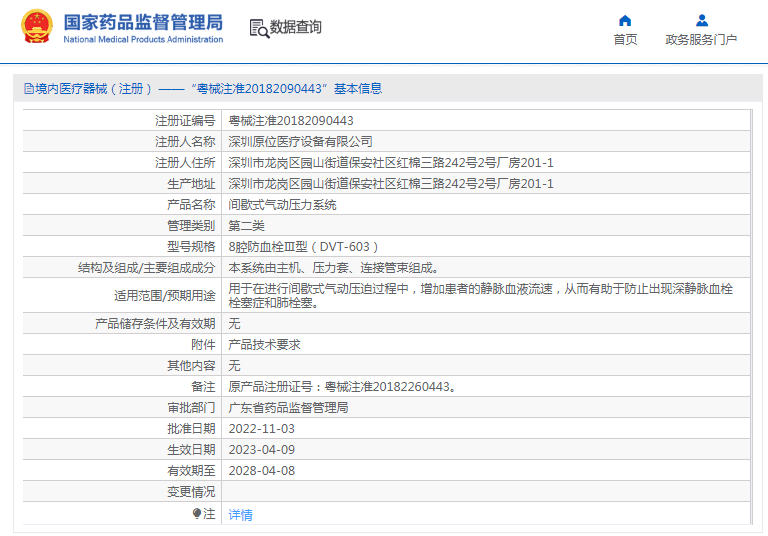Viewport: 768px width, 536px height.
Task: Click the 首页 home icon
Action: tap(625, 21)
